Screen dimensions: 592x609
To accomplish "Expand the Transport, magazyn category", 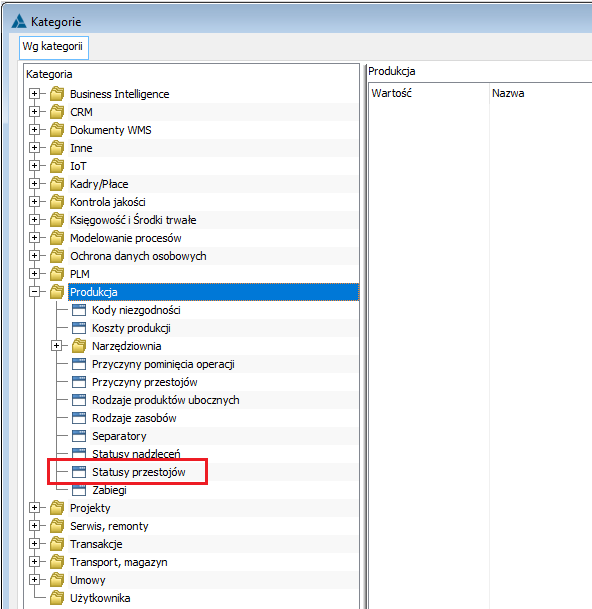I will 35,562.
